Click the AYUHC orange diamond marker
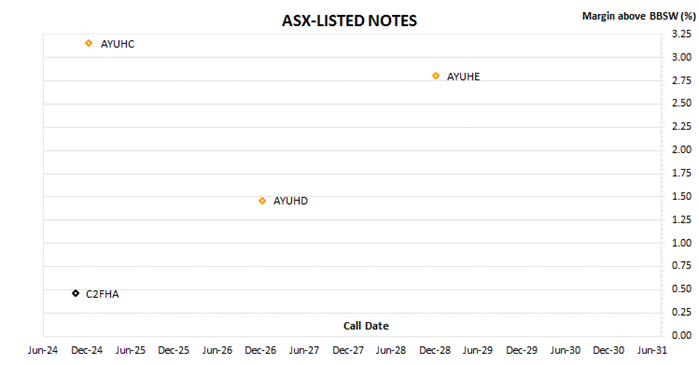This screenshot has height=365, width=699. (89, 43)
